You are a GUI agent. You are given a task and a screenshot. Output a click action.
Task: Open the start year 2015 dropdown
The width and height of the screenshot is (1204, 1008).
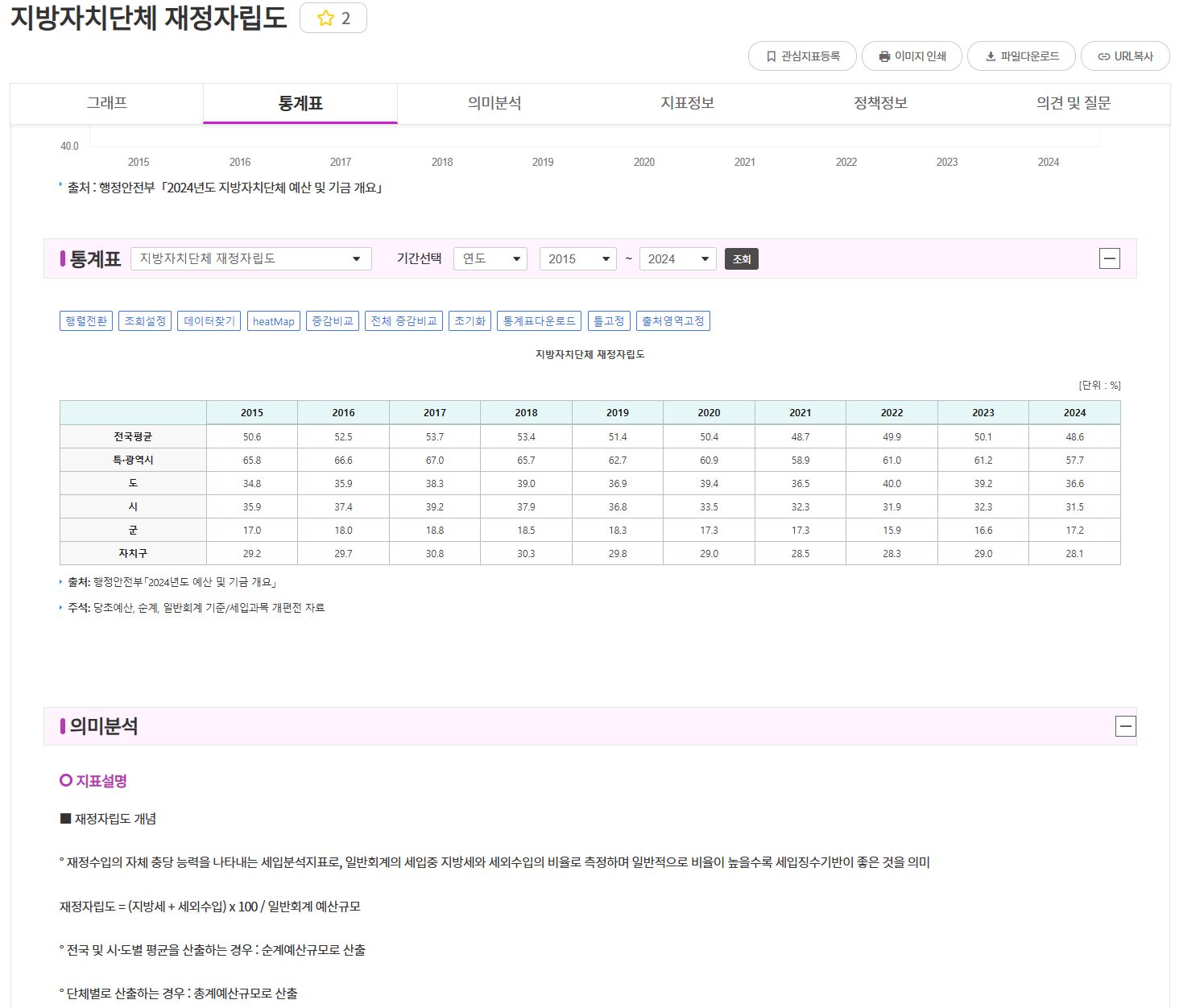[578, 258]
